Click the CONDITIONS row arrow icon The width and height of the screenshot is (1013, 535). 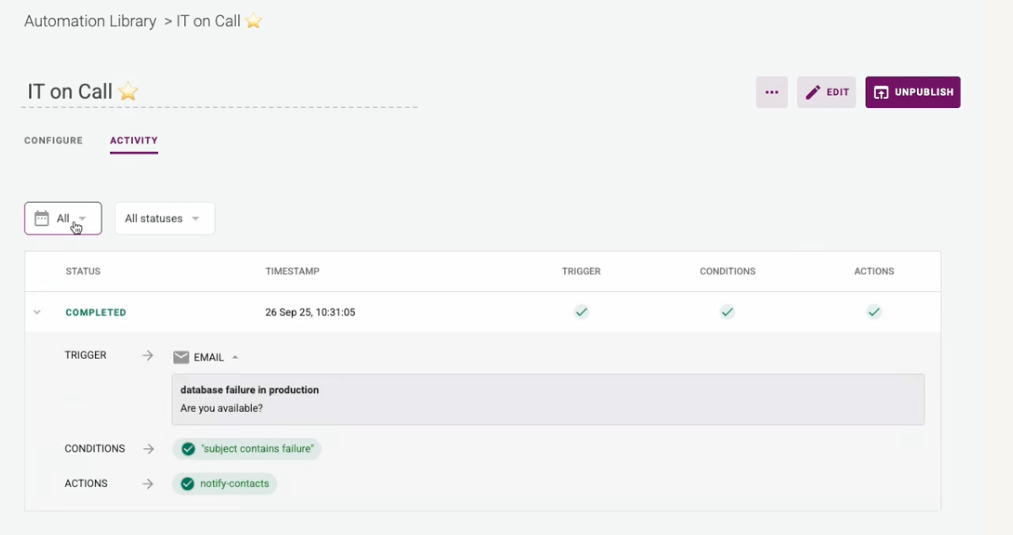(149, 448)
